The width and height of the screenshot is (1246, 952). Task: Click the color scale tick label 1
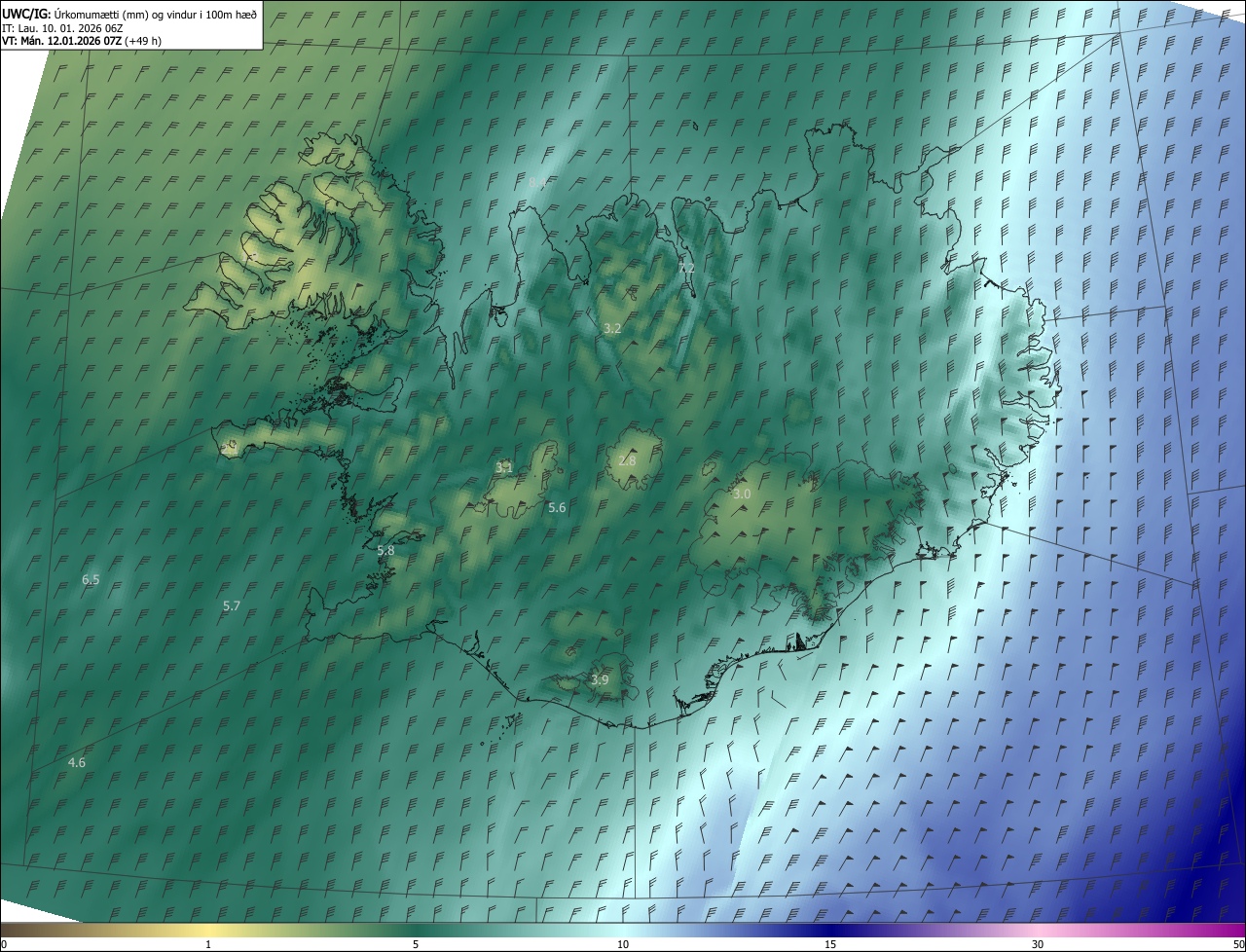tap(208, 945)
